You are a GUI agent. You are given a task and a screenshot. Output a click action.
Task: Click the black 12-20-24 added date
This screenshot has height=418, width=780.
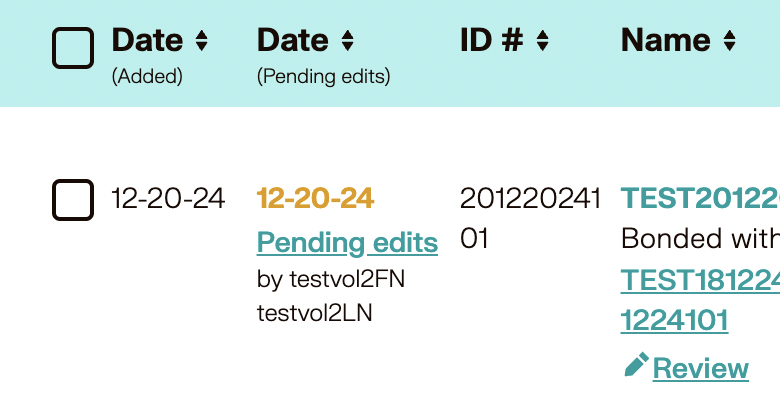pos(168,198)
